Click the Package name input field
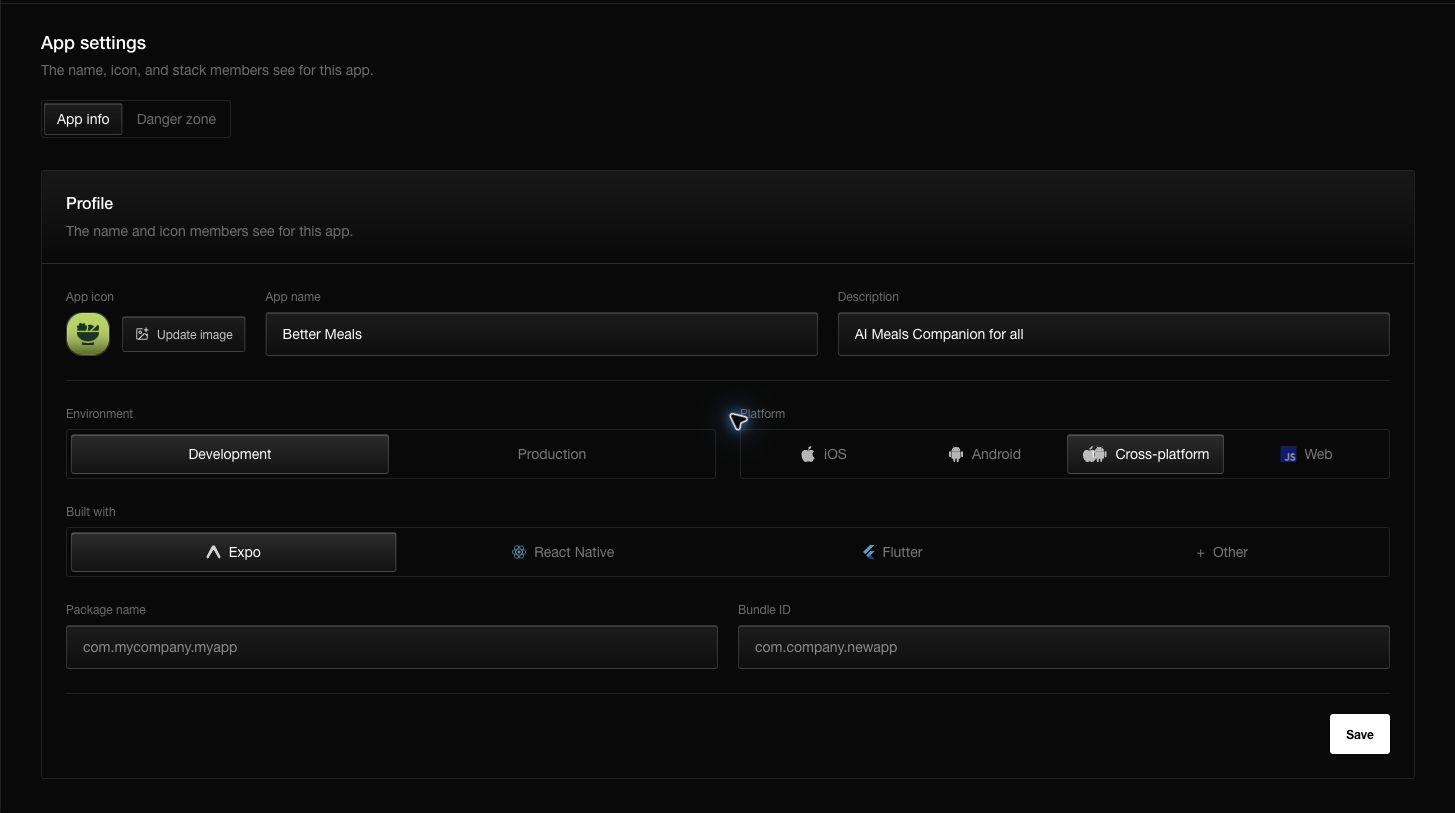This screenshot has width=1455, height=813. coord(392,647)
